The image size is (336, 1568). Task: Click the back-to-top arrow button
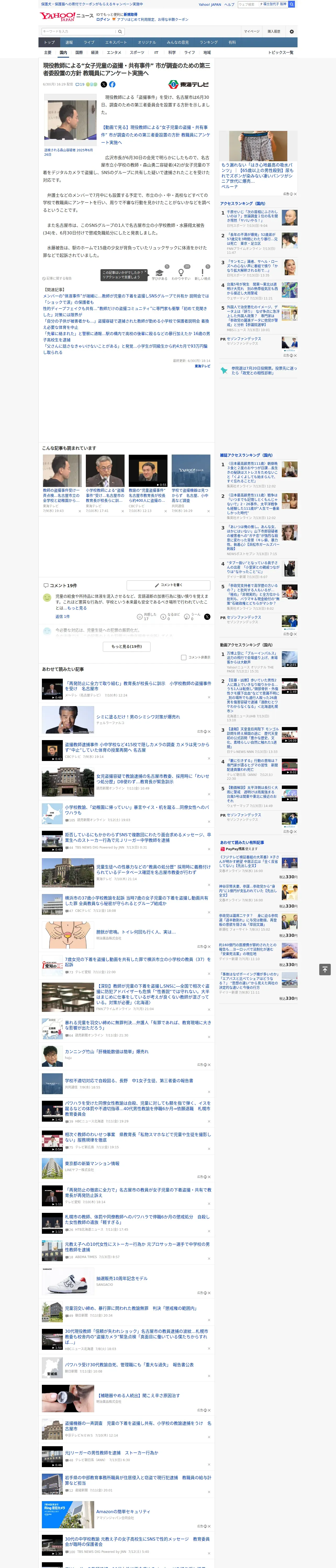pos(325,969)
